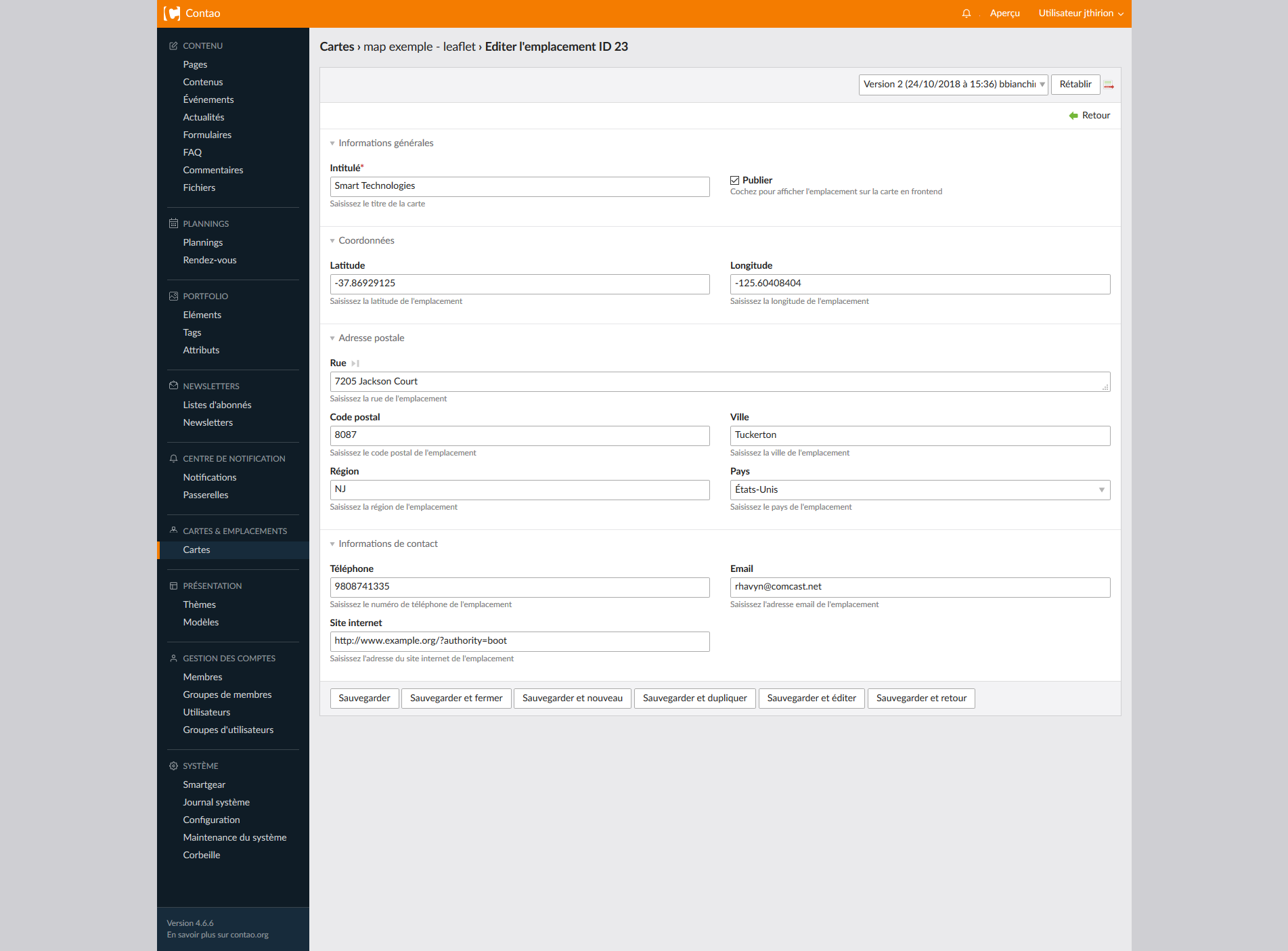Image resolution: width=1288 pixels, height=951 pixels.
Task: Open the Utilisateur jthirion user menu
Action: 1081,14
